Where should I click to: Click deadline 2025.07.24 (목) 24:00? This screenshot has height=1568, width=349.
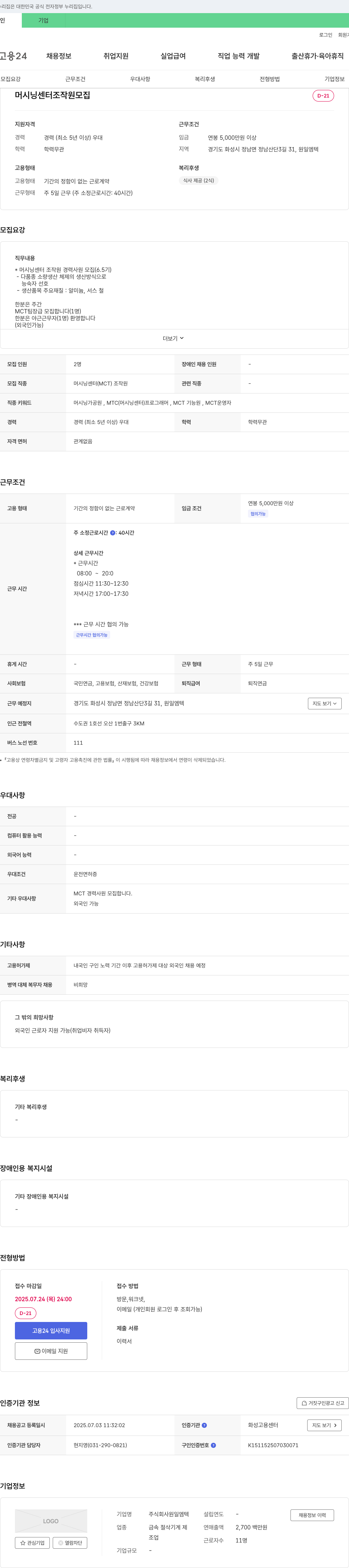[43, 1299]
